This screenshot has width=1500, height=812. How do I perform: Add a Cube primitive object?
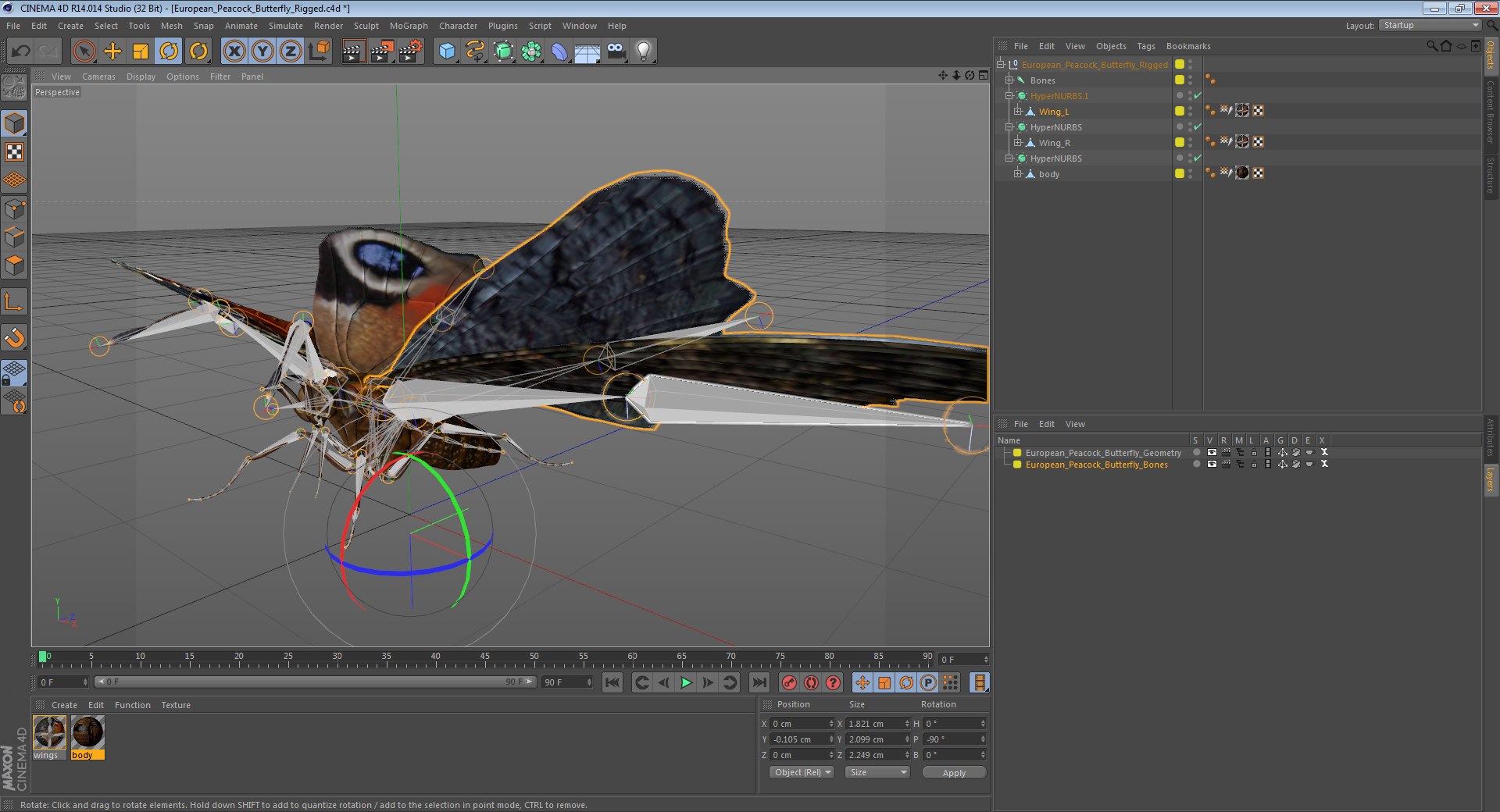(447, 52)
